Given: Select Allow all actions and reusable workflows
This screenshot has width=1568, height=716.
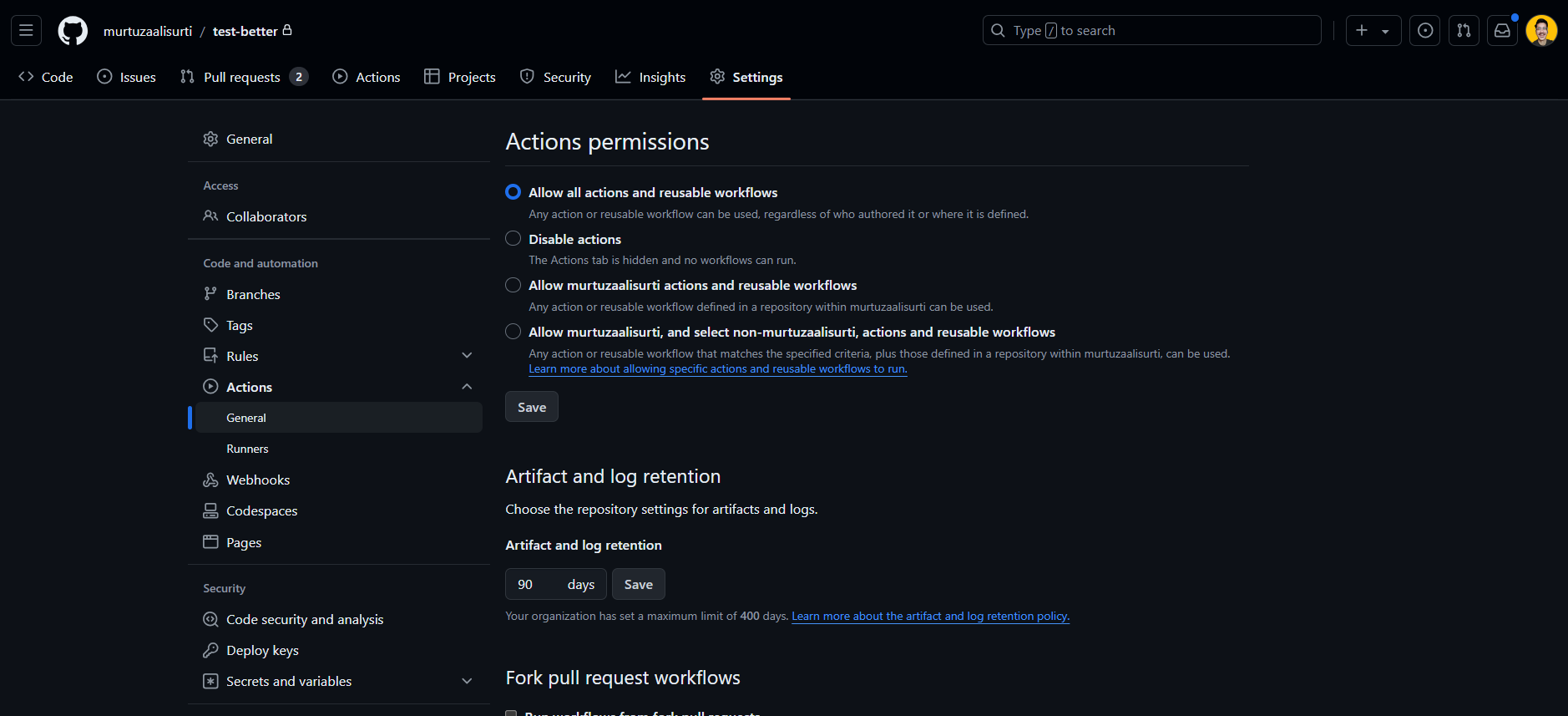Looking at the screenshot, I should pyautogui.click(x=513, y=192).
